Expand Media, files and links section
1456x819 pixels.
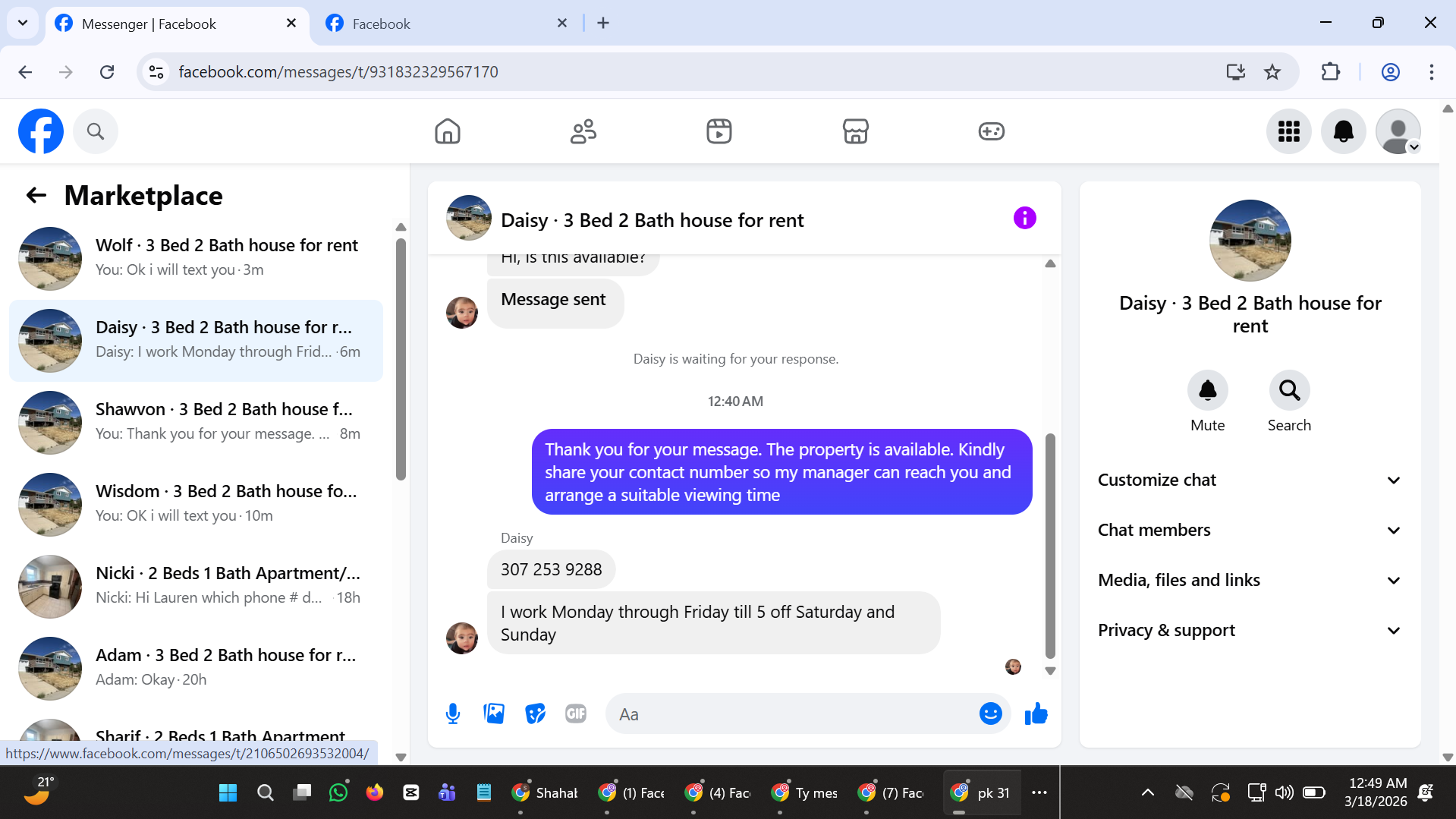click(1250, 580)
